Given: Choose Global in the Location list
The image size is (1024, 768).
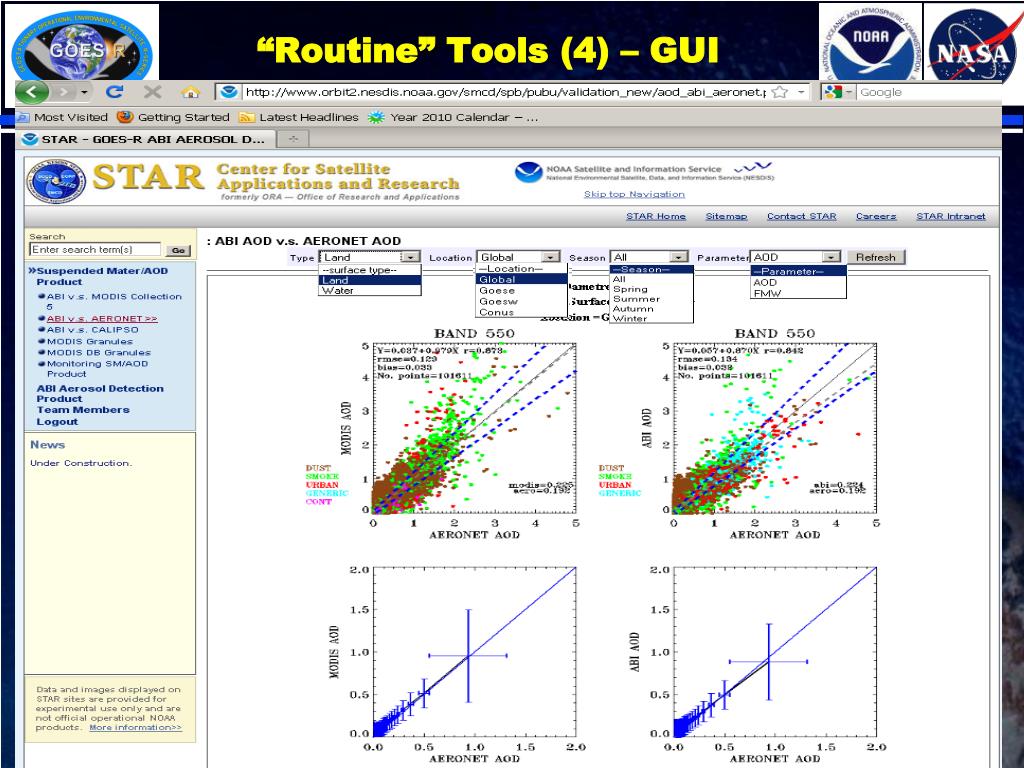Looking at the screenshot, I should coord(522,280).
